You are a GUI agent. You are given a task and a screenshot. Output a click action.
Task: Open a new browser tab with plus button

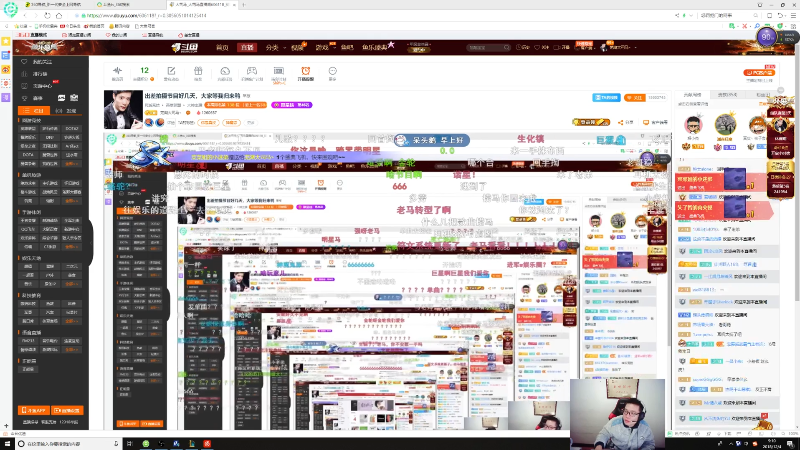(244, 4)
